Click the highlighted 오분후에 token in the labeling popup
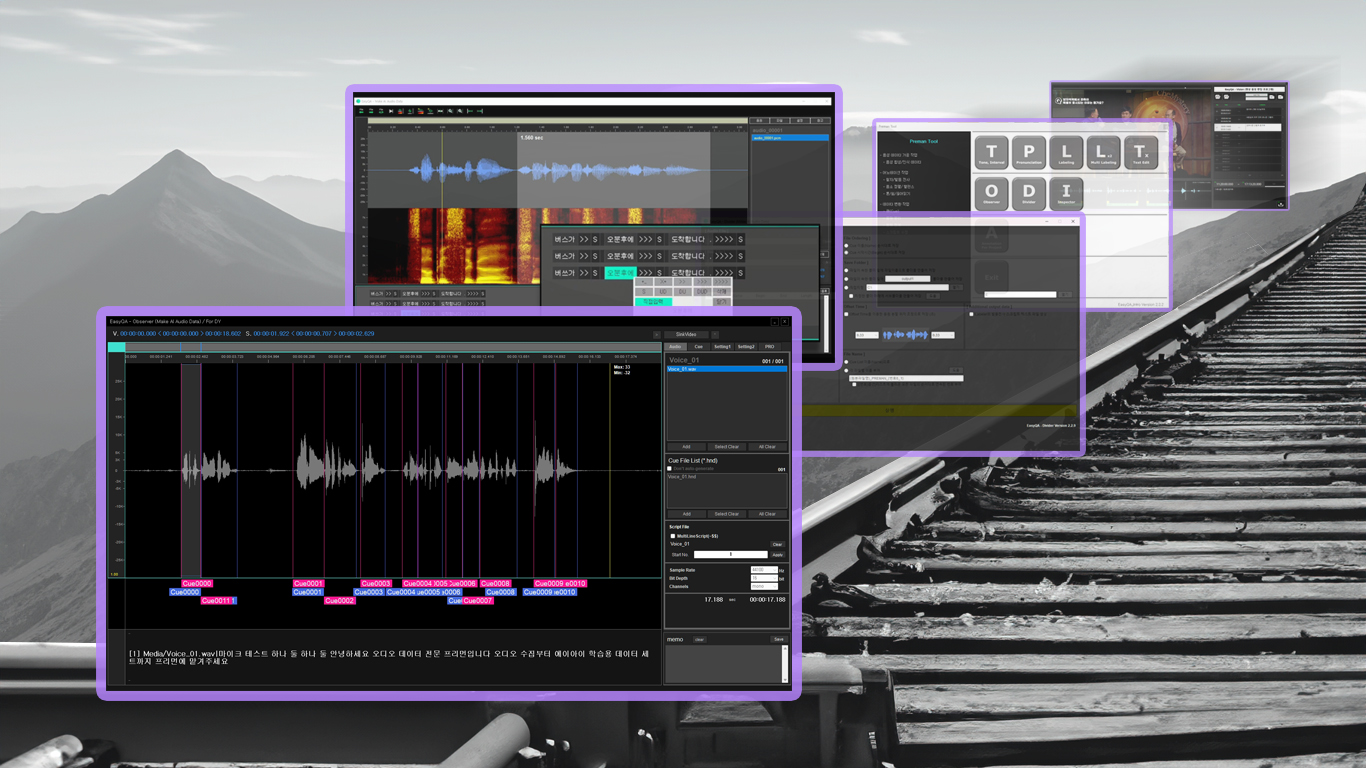Viewport: 1366px width, 768px height. tap(620, 272)
